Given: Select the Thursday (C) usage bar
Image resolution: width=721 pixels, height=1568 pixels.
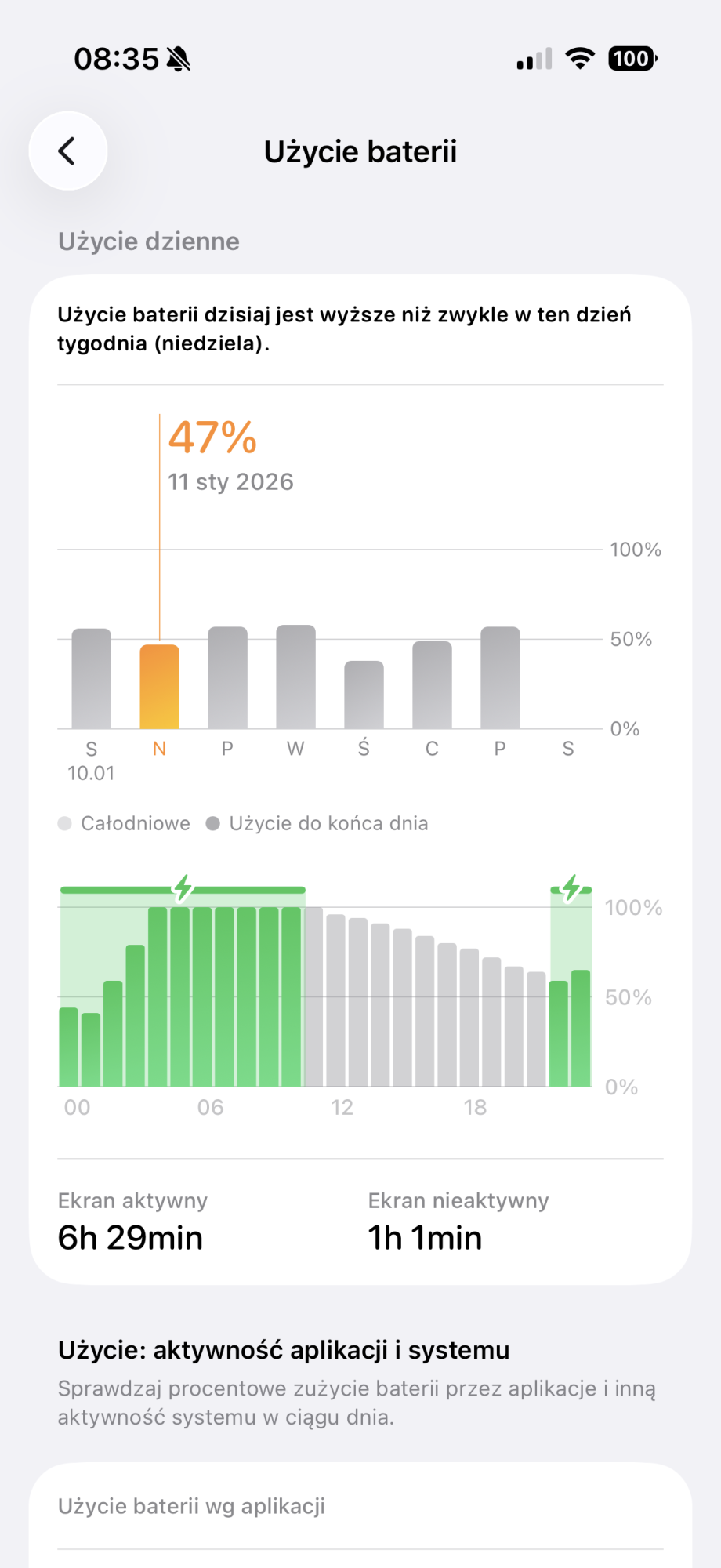Looking at the screenshot, I should coord(432,685).
